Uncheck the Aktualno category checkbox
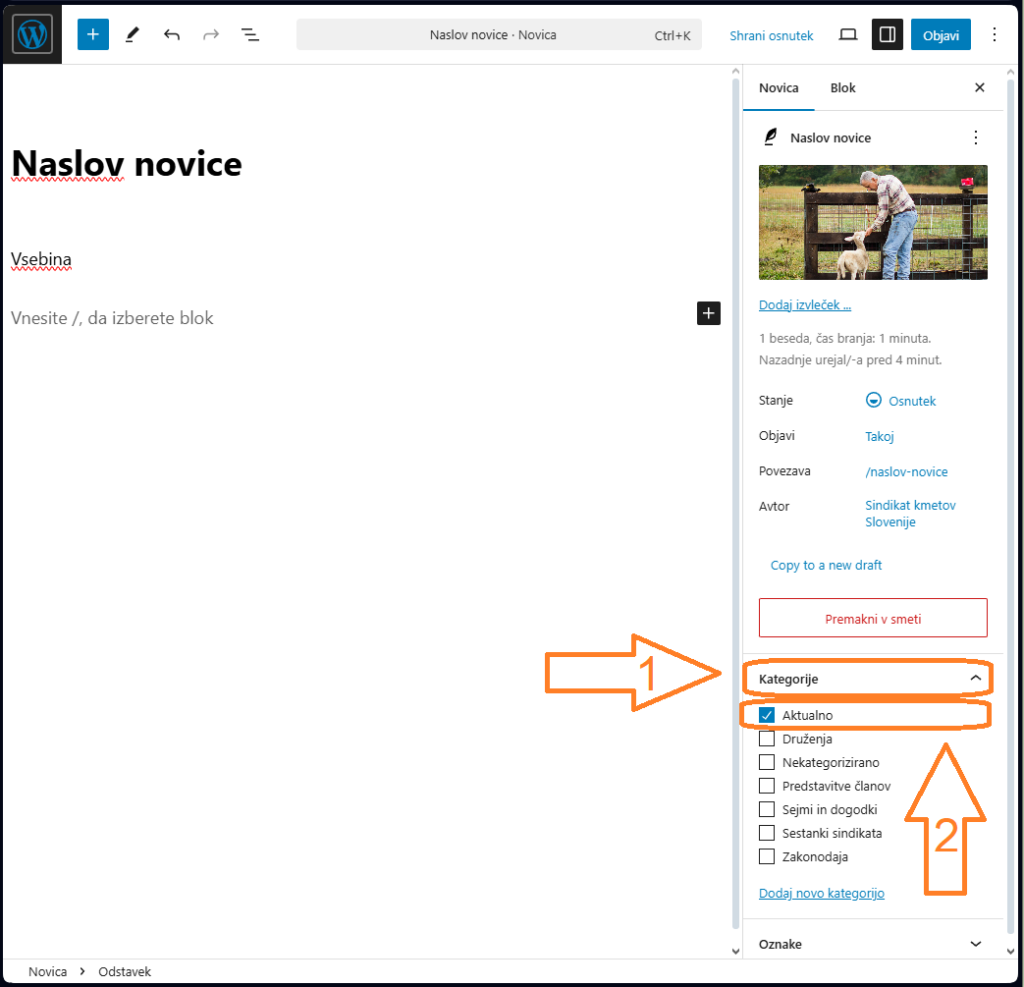The image size is (1024, 987). pos(767,715)
